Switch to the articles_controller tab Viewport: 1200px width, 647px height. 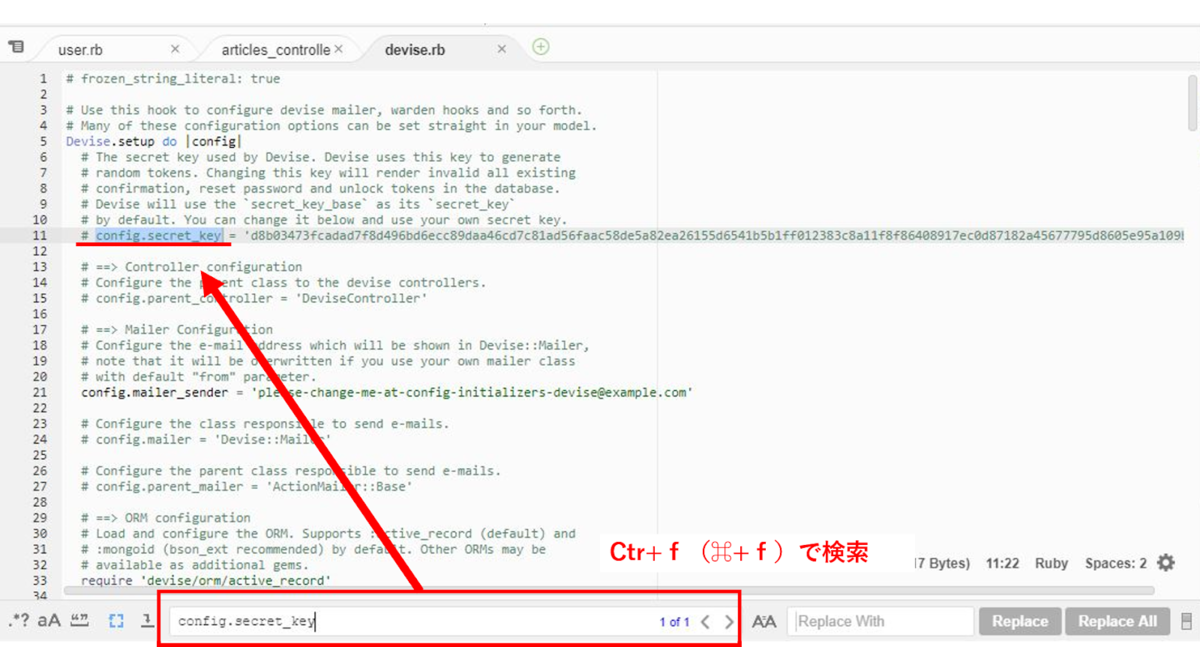[x=275, y=49]
